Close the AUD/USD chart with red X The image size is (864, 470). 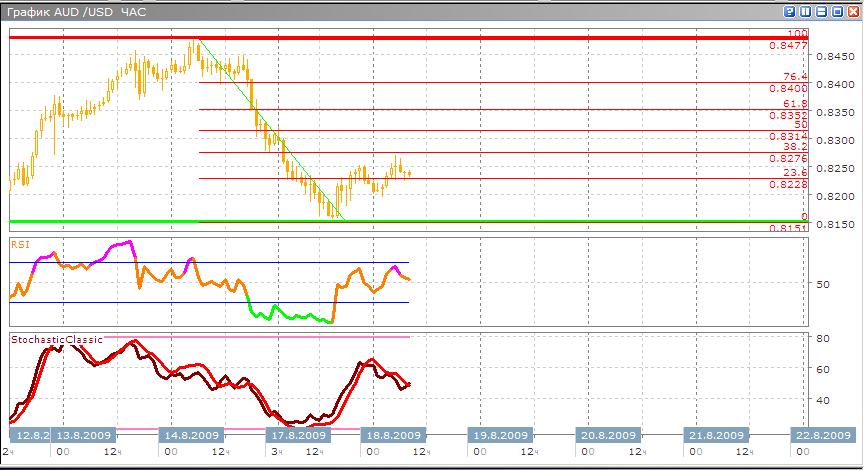851,12
